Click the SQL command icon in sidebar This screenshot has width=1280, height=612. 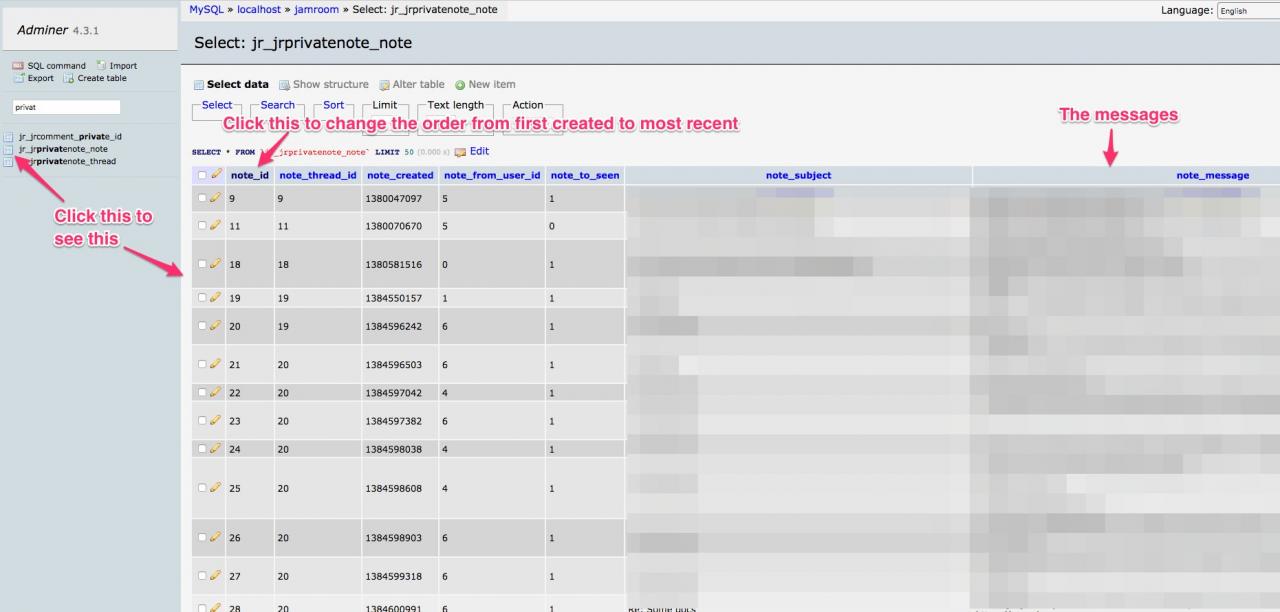coord(17,66)
